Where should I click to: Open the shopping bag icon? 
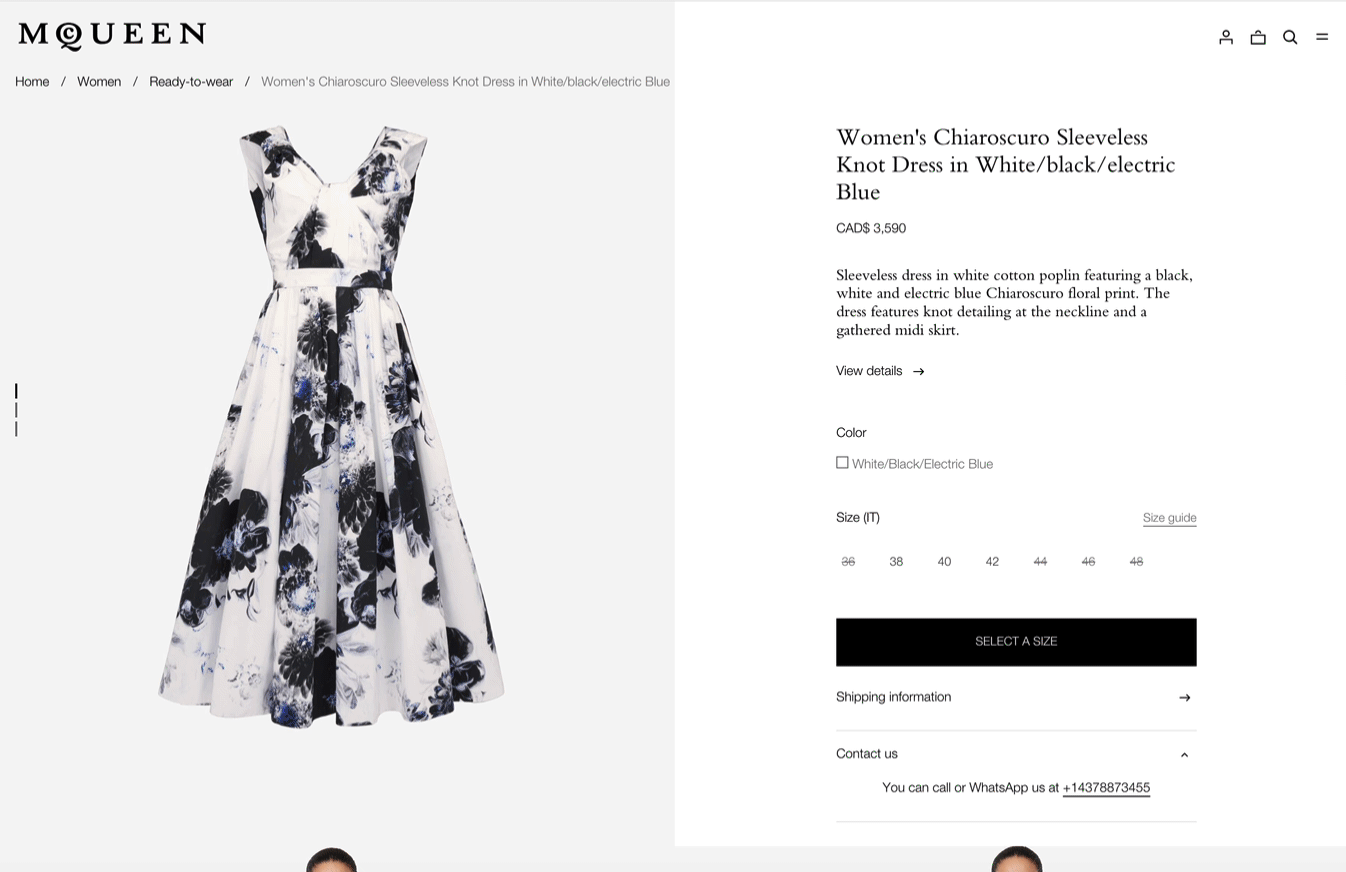tap(1258, 37)
